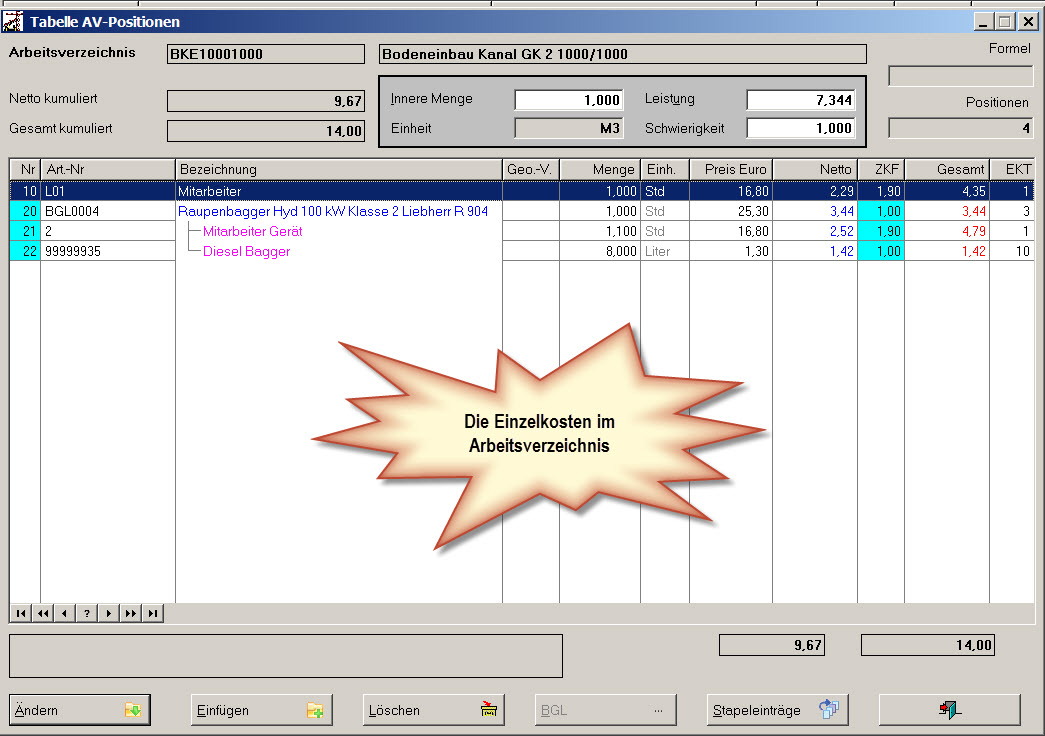Click into the Leistung field

[801, 100]
